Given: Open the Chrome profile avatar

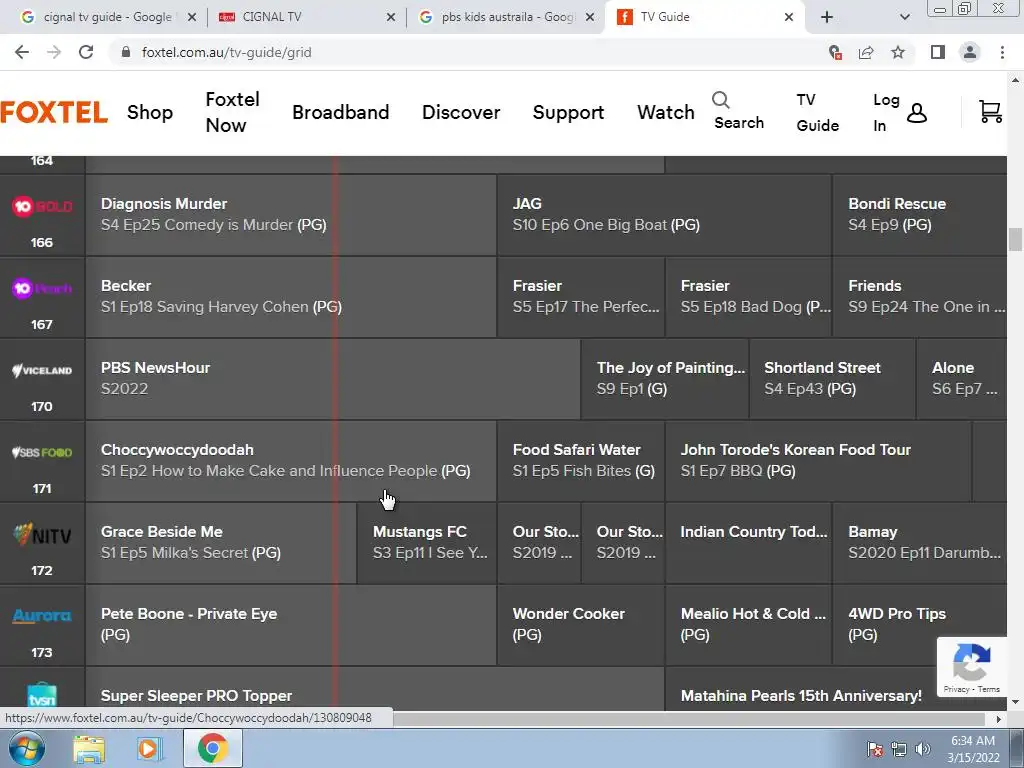Looking at the screenshot, I should coord(970,52).
